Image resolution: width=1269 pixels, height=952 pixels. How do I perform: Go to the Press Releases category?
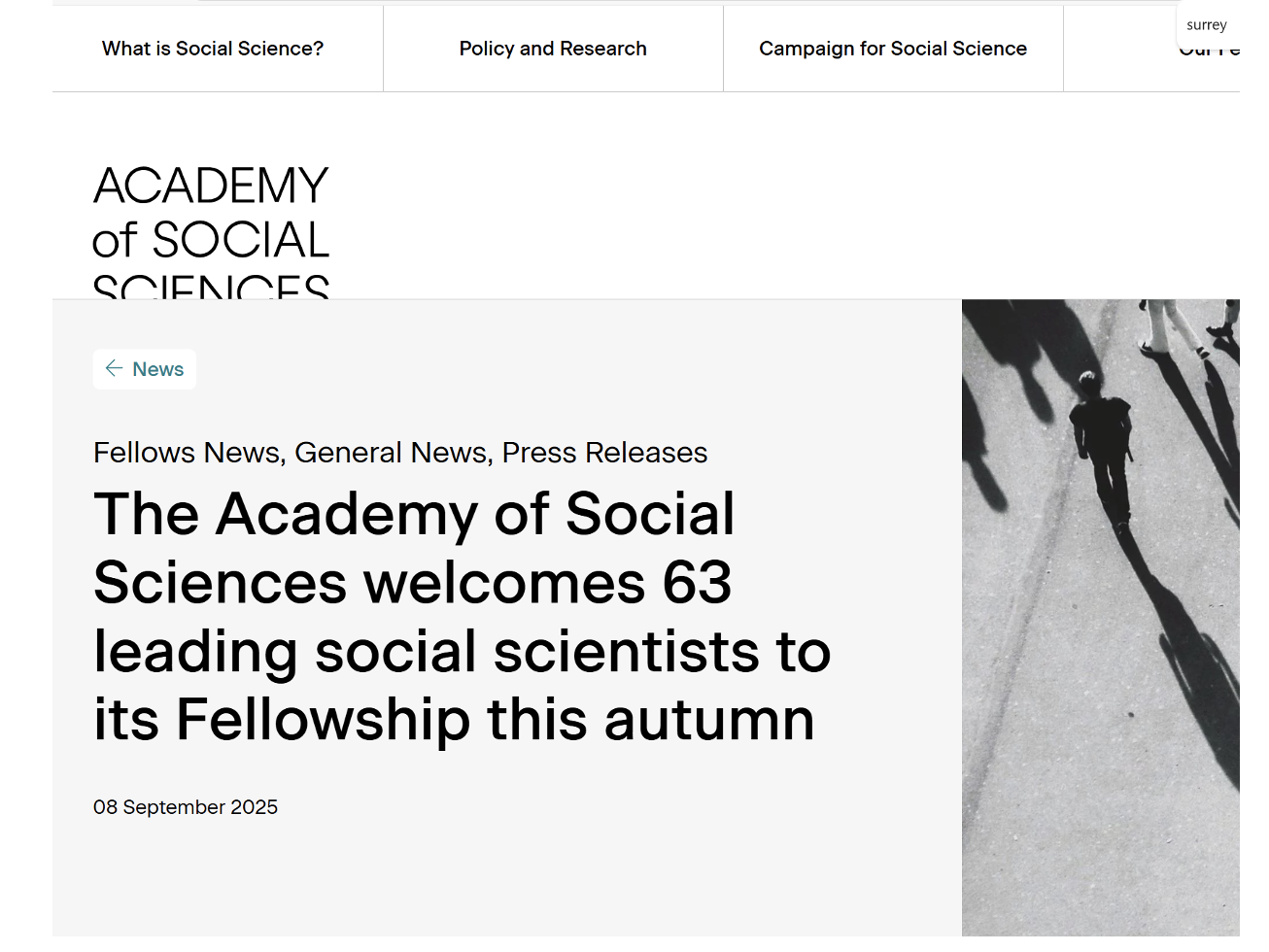(x=604, y=453)
